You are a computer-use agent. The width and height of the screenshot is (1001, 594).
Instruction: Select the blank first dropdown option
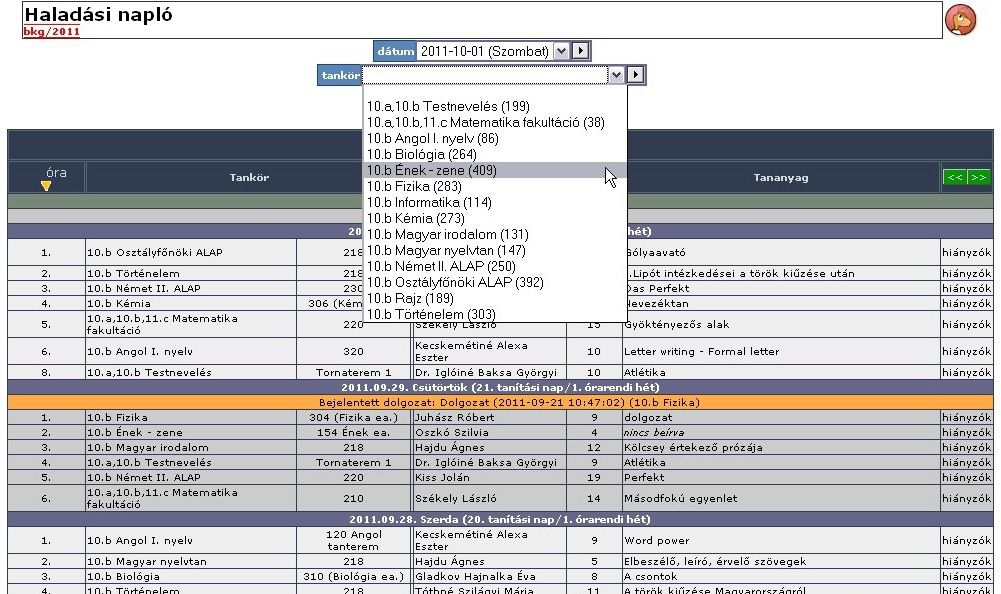click(495, 92)
